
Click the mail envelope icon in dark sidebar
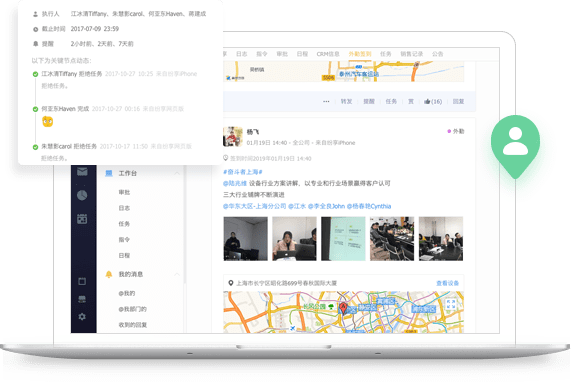coord(82,172)
